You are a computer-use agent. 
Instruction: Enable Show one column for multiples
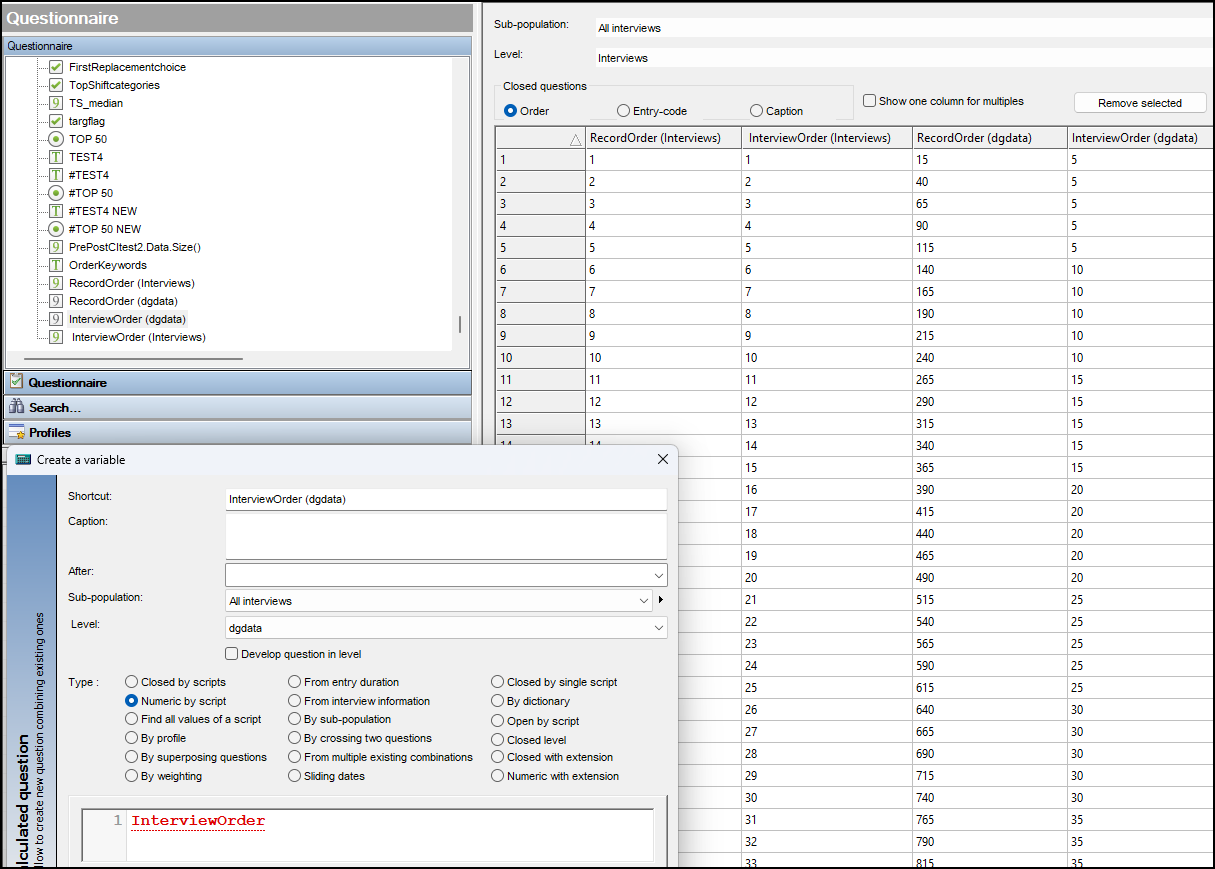[x=870, y=101]
